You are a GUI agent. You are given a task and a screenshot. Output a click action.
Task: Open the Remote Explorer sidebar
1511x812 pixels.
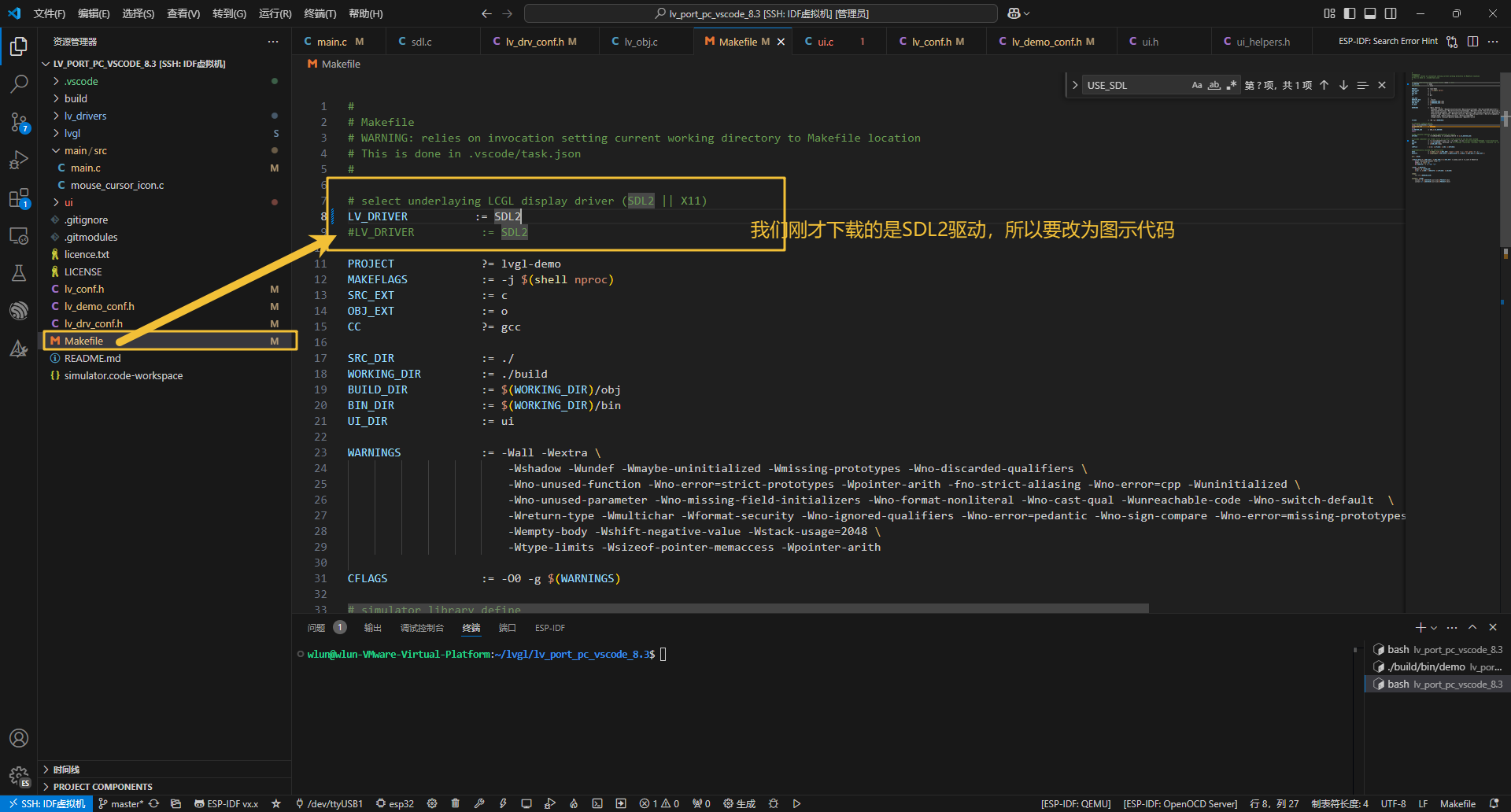(x=19, y=236)
